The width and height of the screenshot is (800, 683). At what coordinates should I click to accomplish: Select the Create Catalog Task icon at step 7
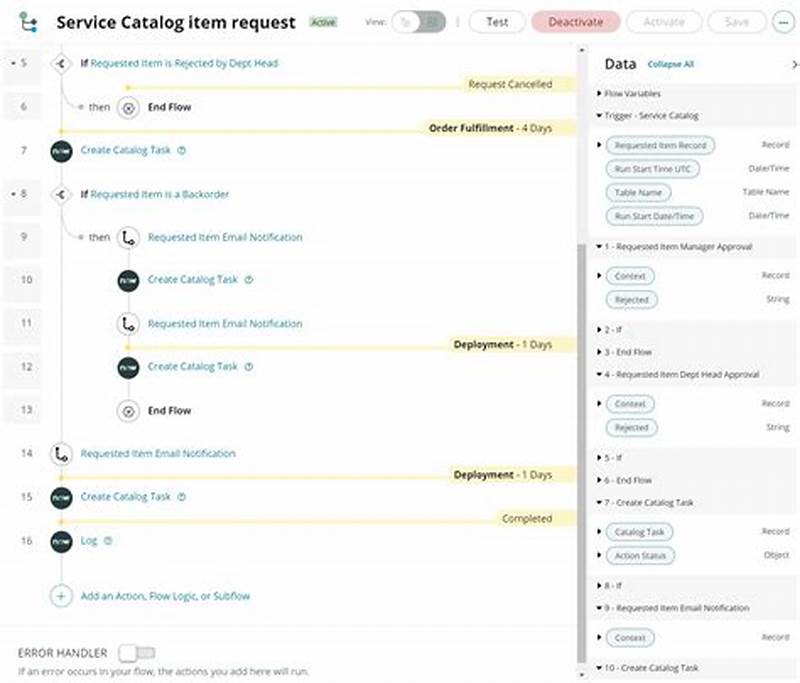pyautogui.click(x=61, y=150)
